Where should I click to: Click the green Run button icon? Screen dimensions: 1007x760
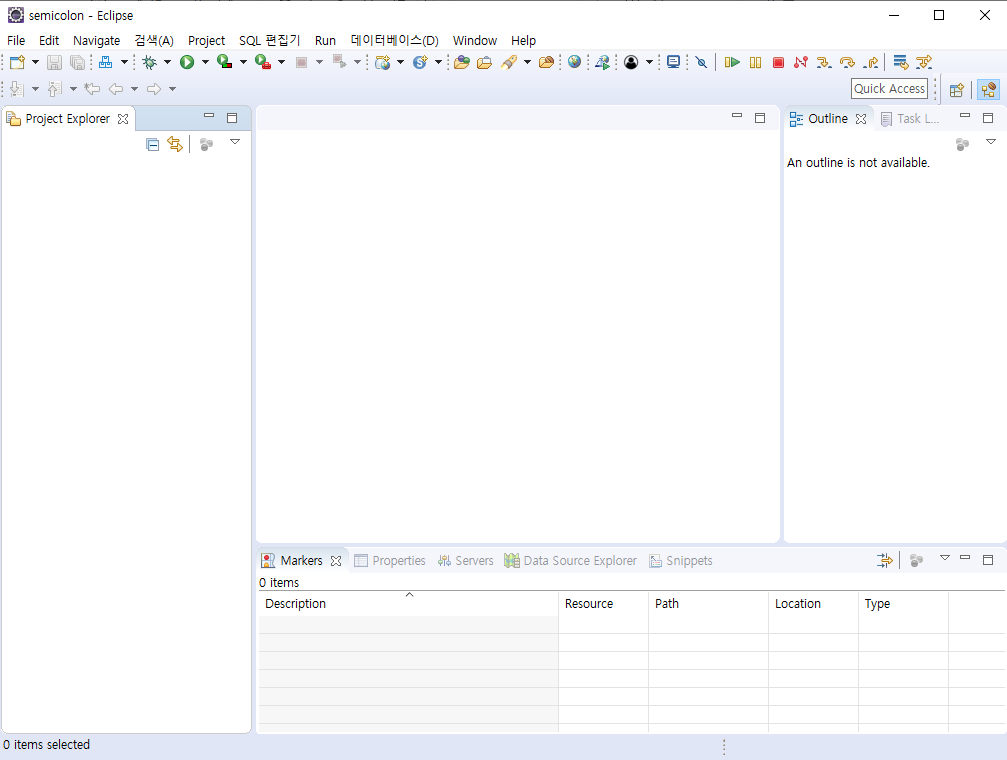pos(187,62)
